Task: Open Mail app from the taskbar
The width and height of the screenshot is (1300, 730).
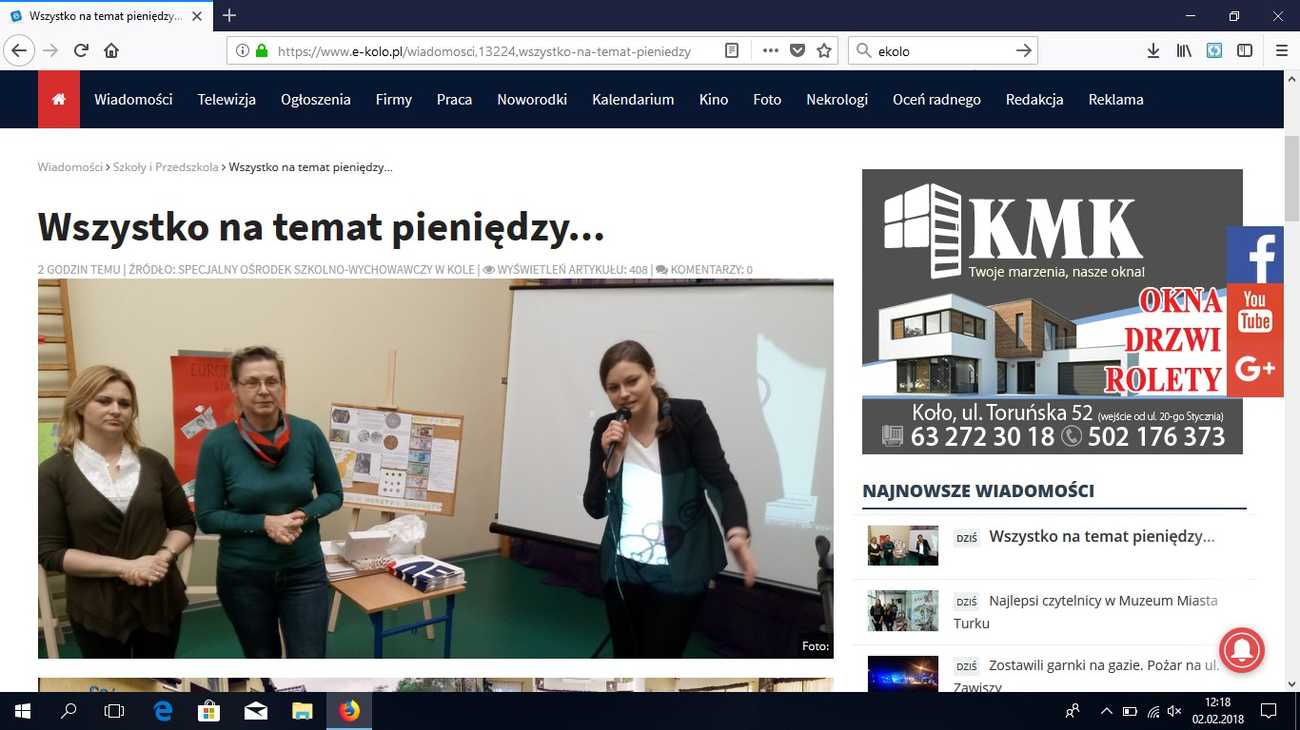Action: click(255, 711)
